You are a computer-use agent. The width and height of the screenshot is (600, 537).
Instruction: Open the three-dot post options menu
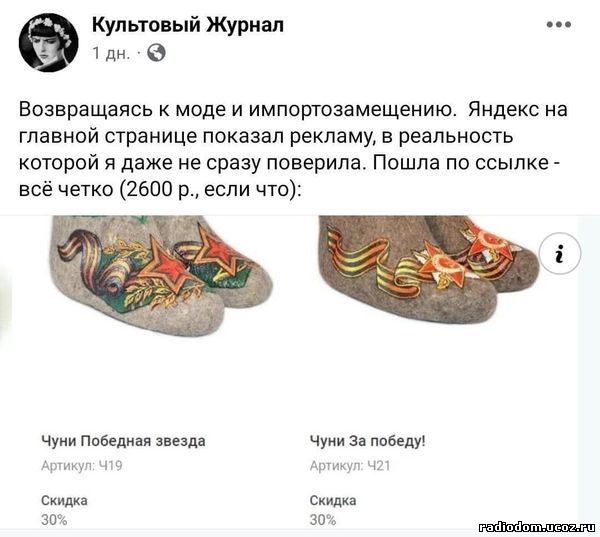click(x=559, y=24)
